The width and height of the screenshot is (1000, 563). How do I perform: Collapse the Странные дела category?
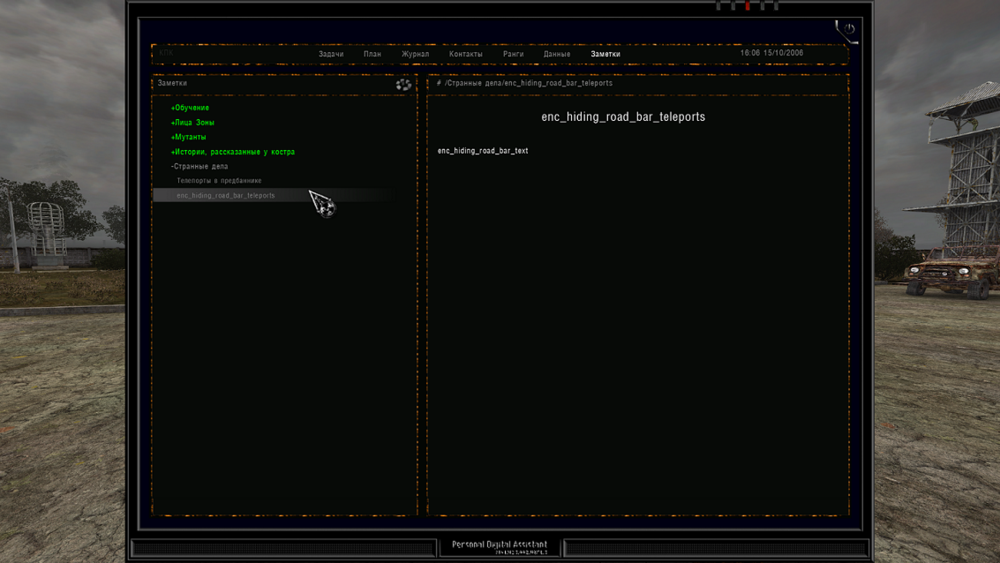click(x=200, y=166)
